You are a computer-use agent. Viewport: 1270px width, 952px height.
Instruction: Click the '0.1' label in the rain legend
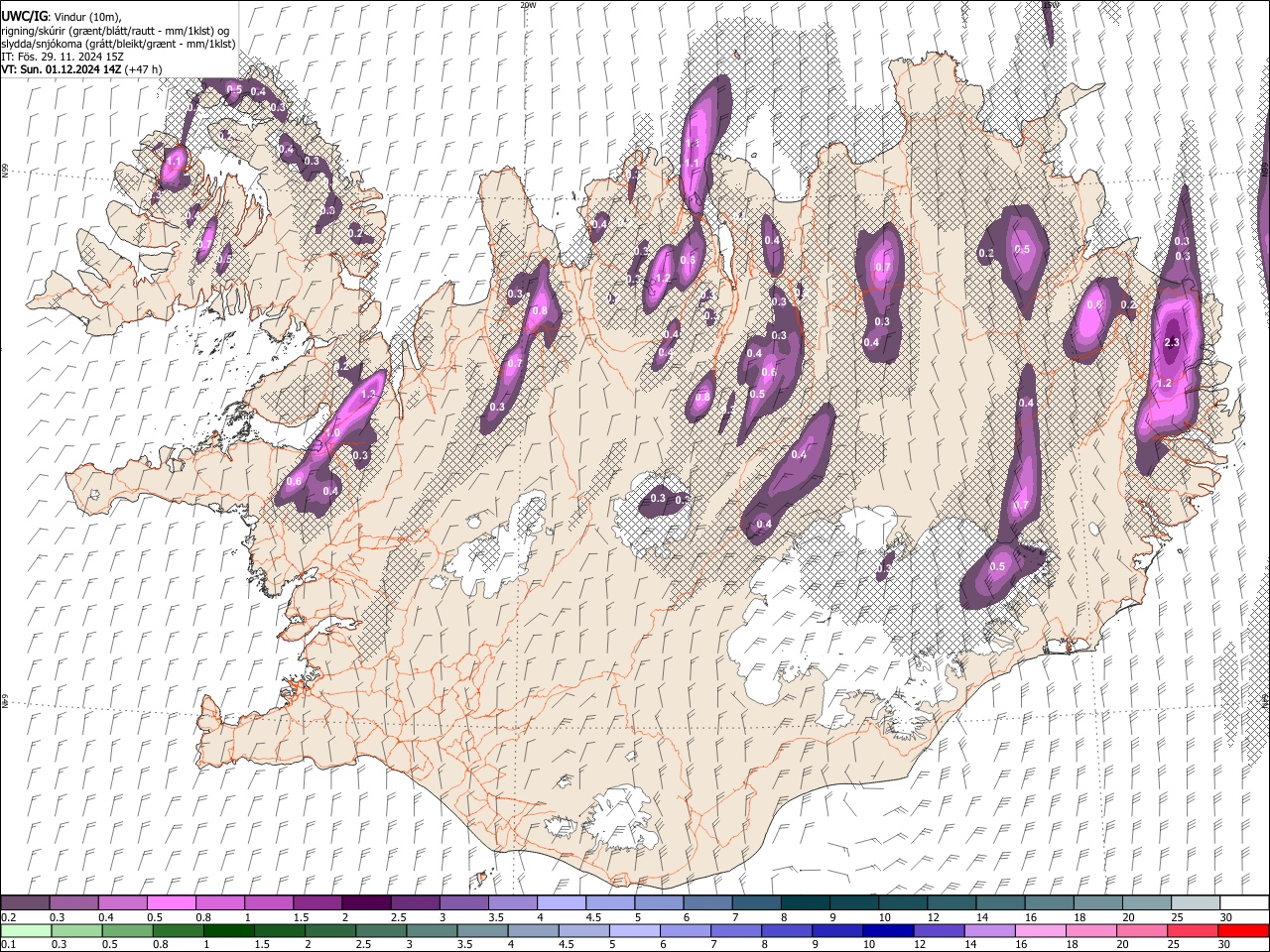pos(7,945)
